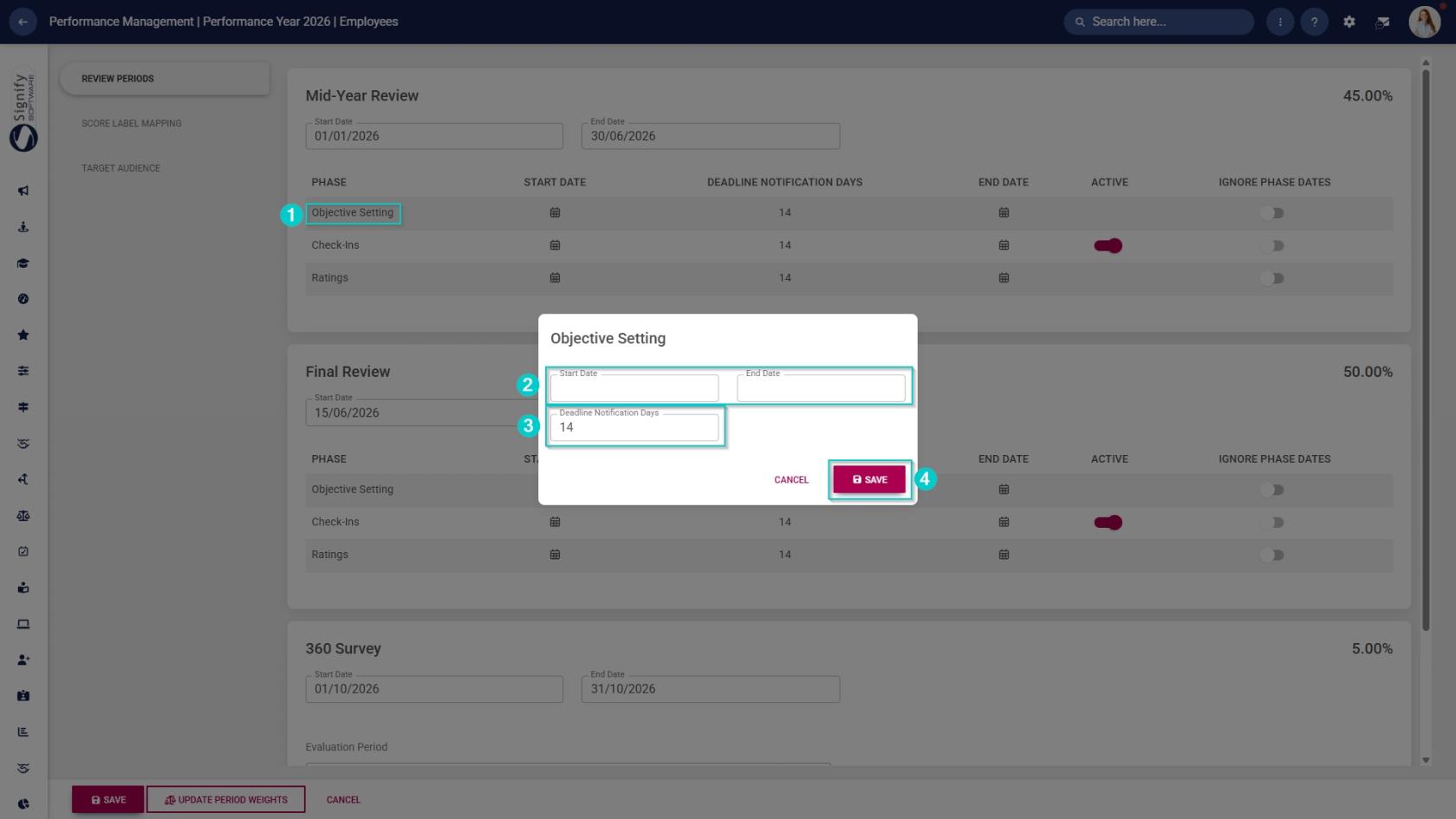Toggle Final Review Ratings ignore phase dates
Screen dimensions: 1456x819
point(1272,555)
